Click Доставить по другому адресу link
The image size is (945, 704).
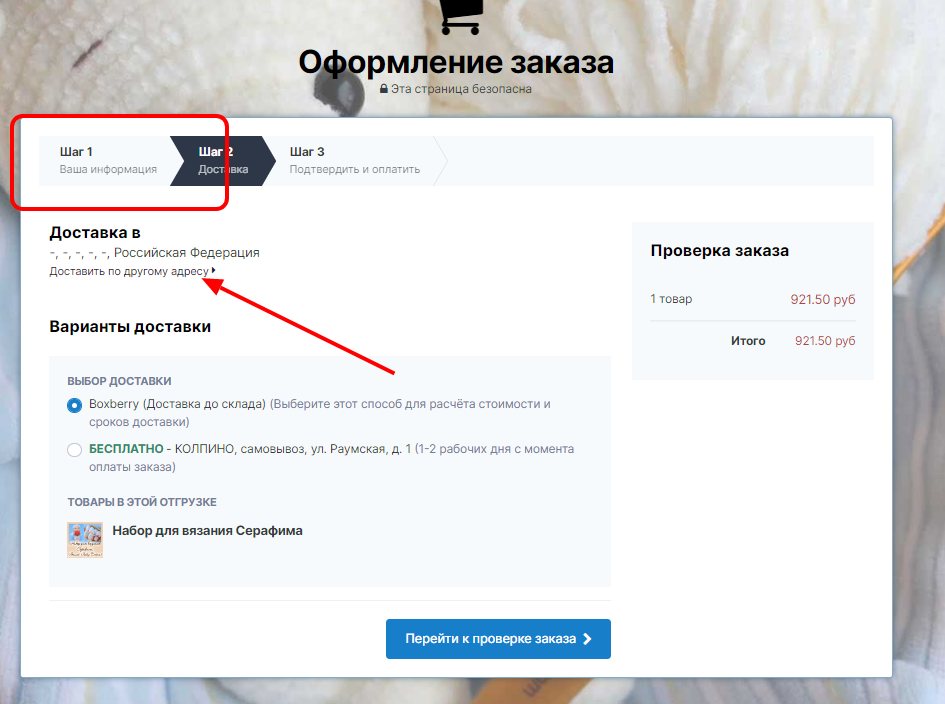129,271
